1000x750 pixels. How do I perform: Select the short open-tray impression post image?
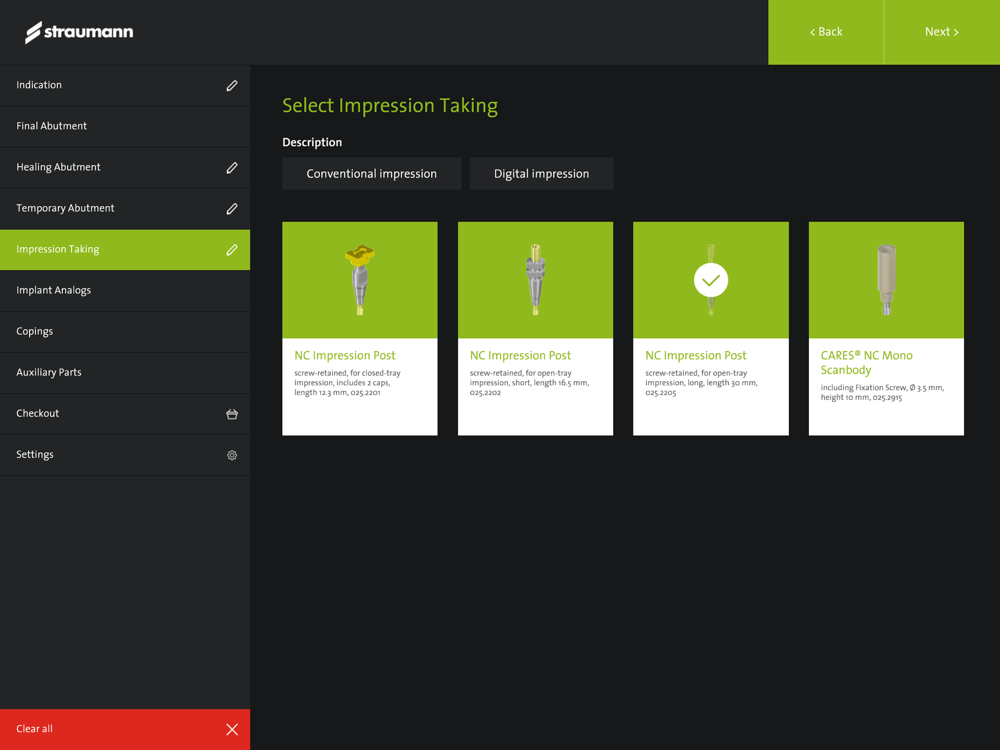coord(535,280)
